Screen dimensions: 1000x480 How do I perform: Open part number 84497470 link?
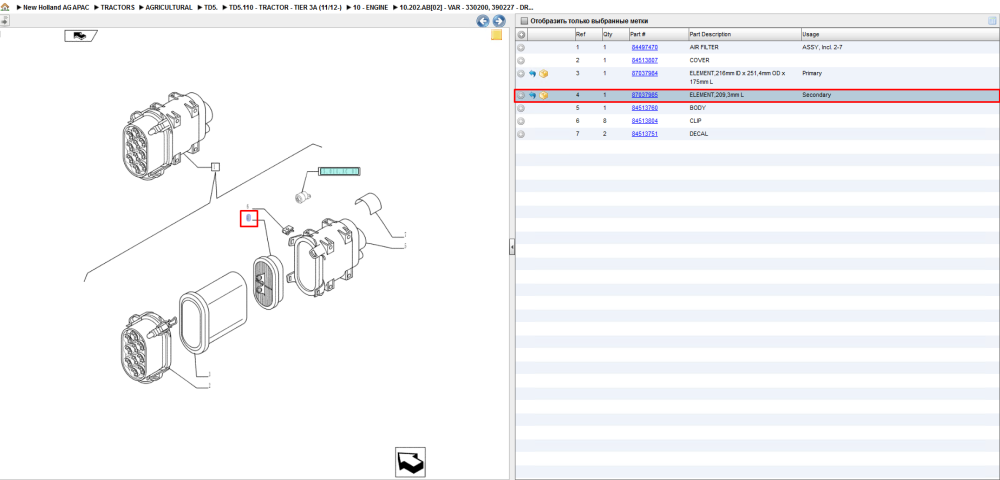coord(645,48)
